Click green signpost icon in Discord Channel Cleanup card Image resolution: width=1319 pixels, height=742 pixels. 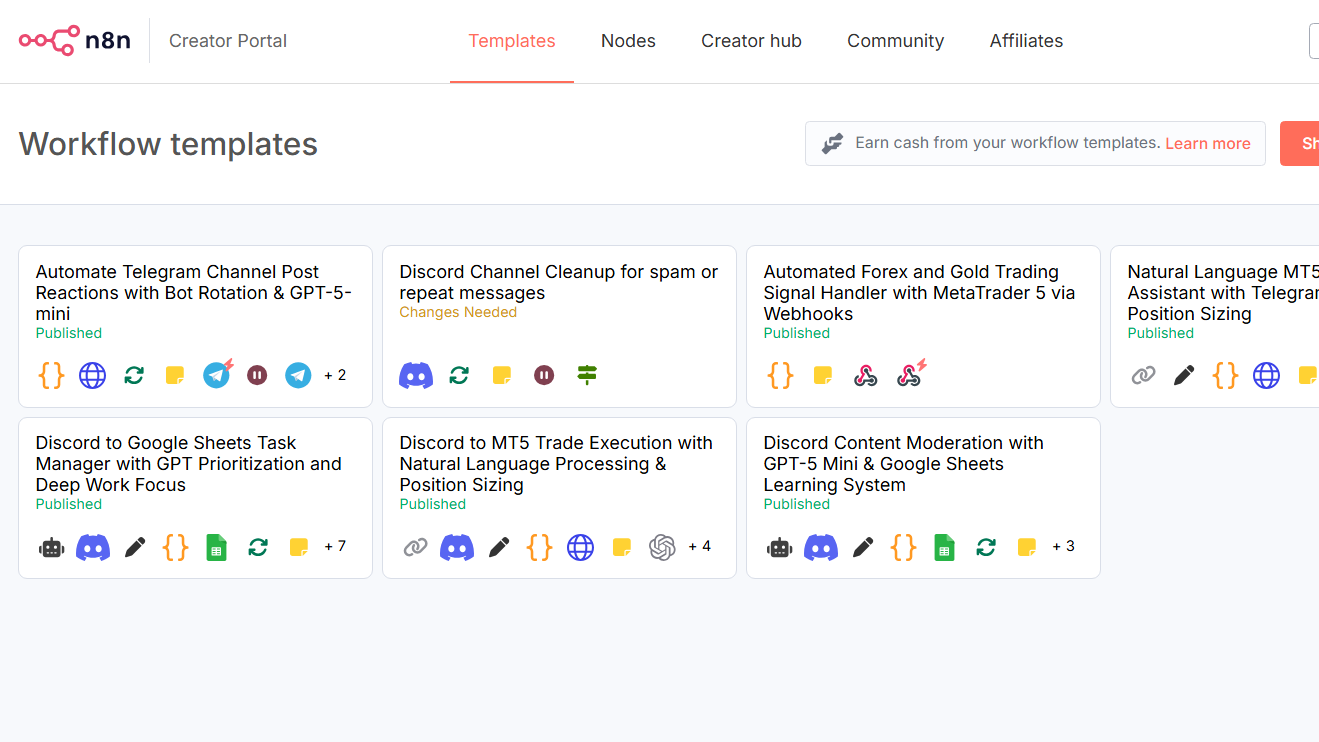[587, 376]
